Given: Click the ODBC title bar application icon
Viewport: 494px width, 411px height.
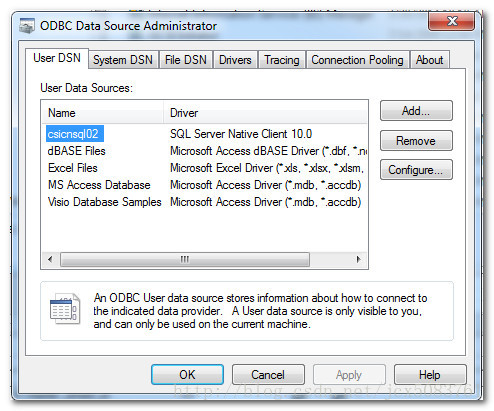Looking at the screenshot, I should 27,26.
